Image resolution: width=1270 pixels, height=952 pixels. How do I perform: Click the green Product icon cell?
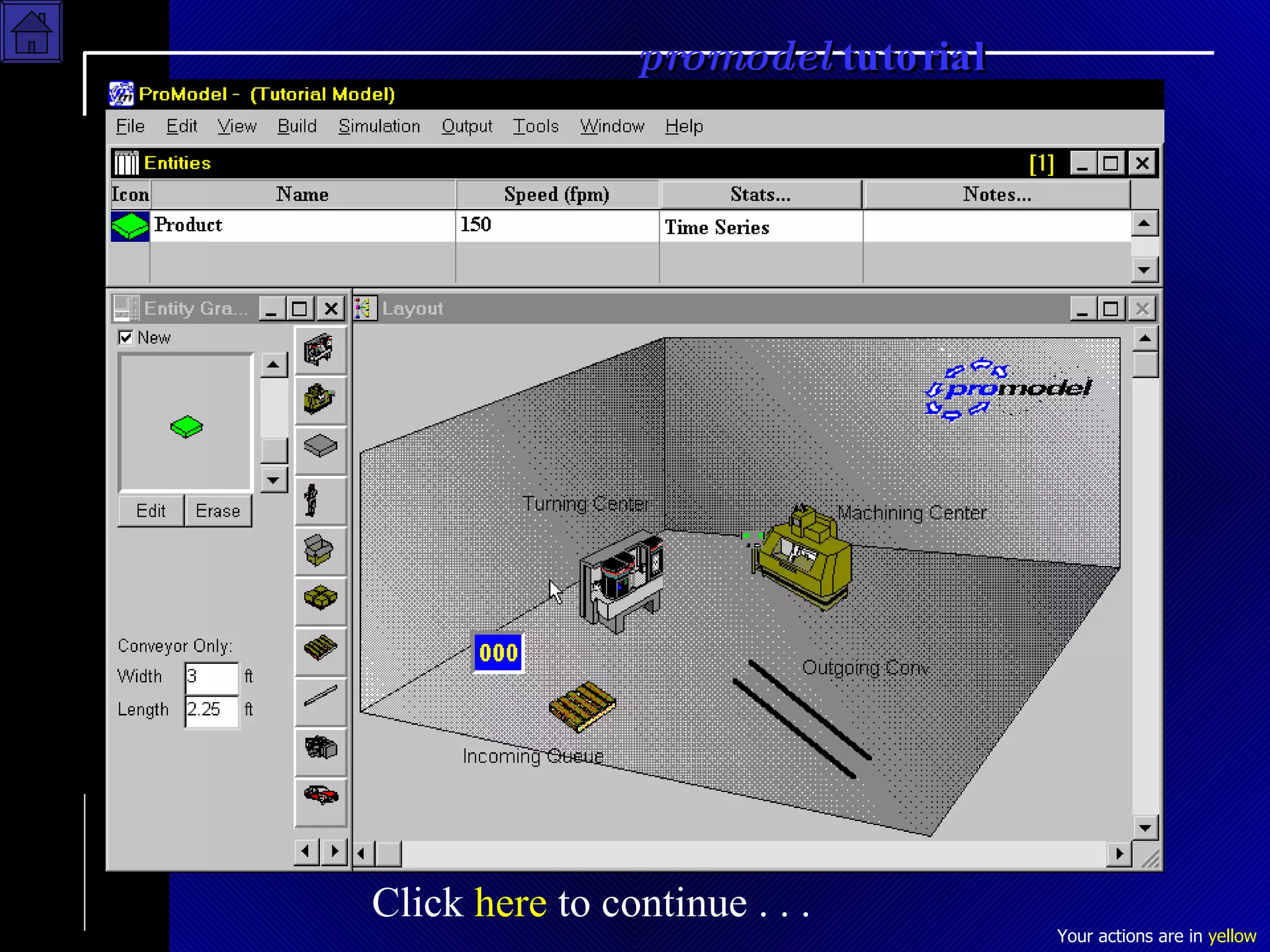tap(130, 226)
